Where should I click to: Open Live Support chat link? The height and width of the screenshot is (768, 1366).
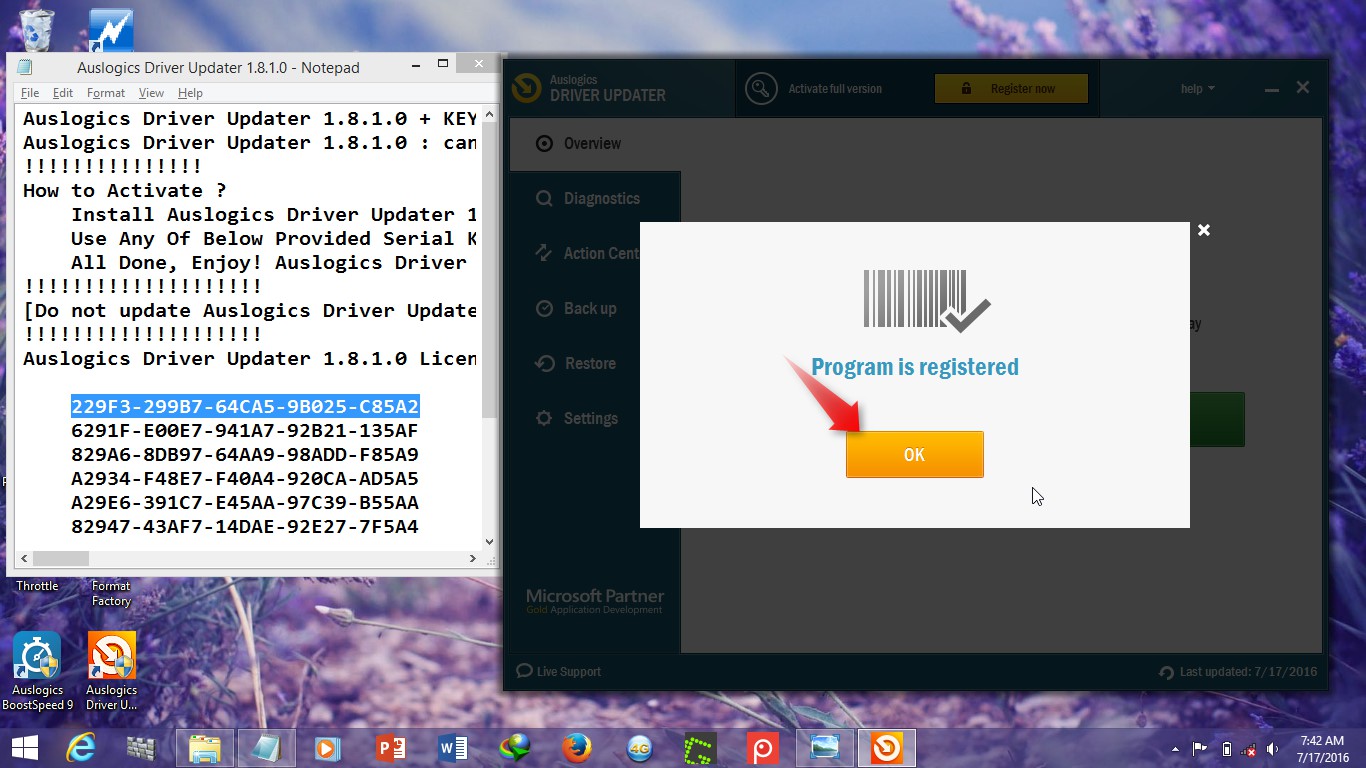[x=559, y=671]
